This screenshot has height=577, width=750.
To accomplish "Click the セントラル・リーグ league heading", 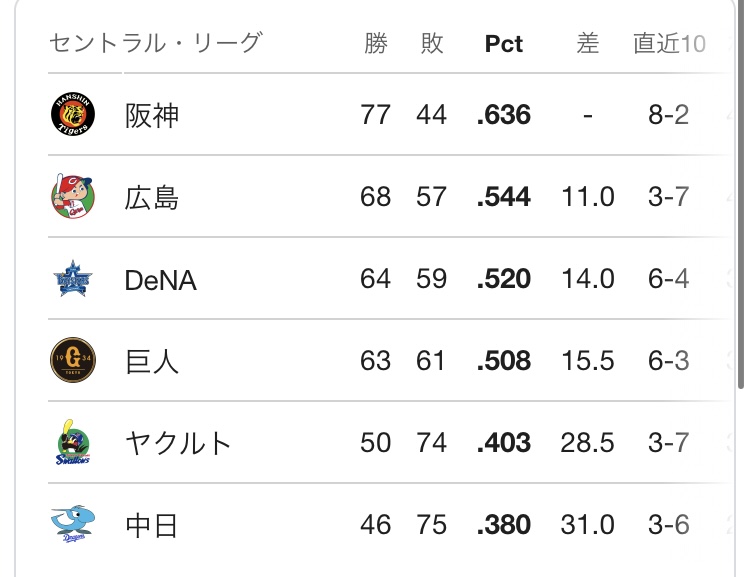I will point(155,43).
